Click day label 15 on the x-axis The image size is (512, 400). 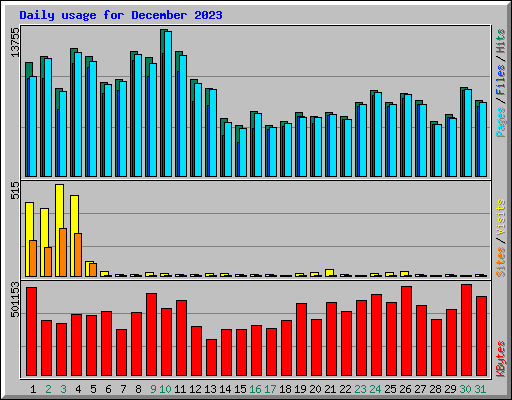240,389
